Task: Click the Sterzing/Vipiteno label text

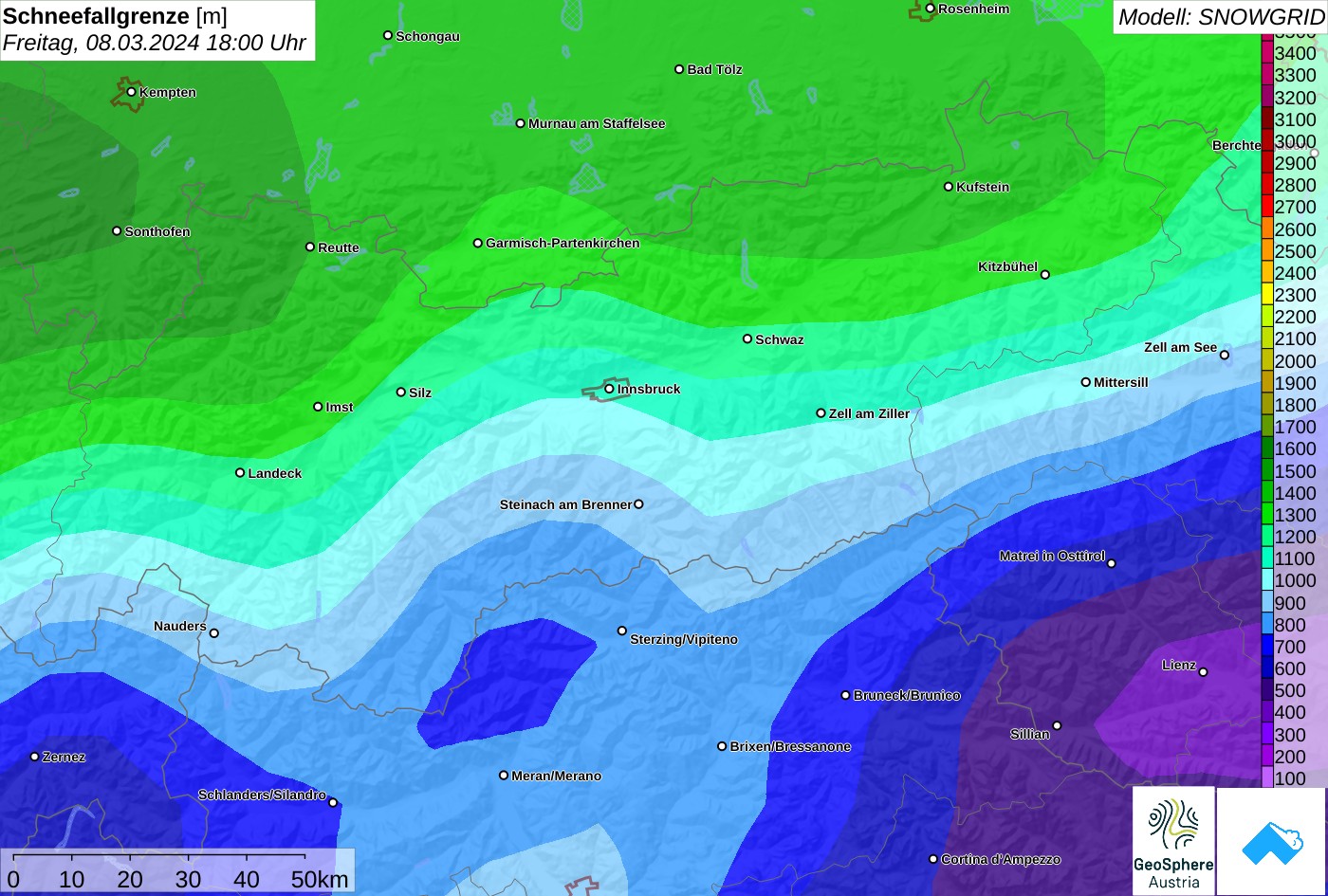Action: click(x=684, y=639)
